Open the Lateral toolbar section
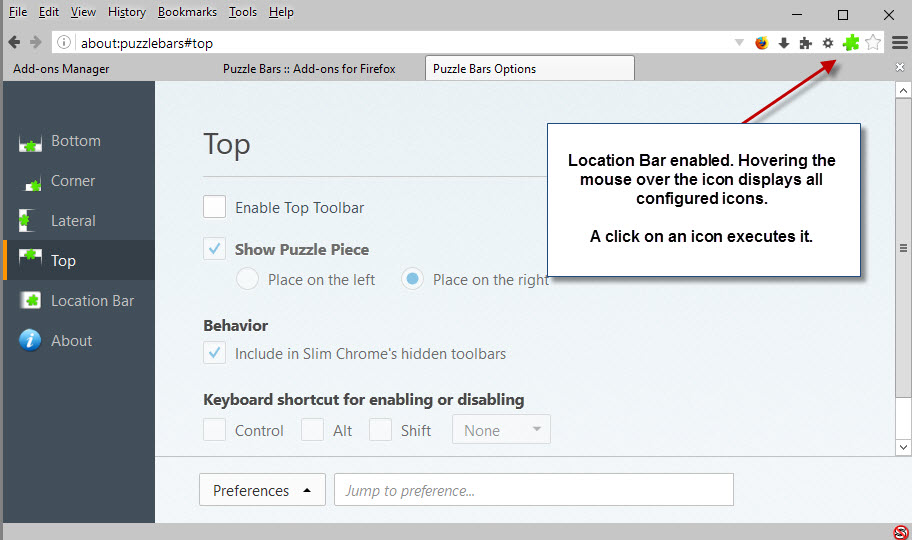Screen dimensions: 912x540 pos(79,221)
